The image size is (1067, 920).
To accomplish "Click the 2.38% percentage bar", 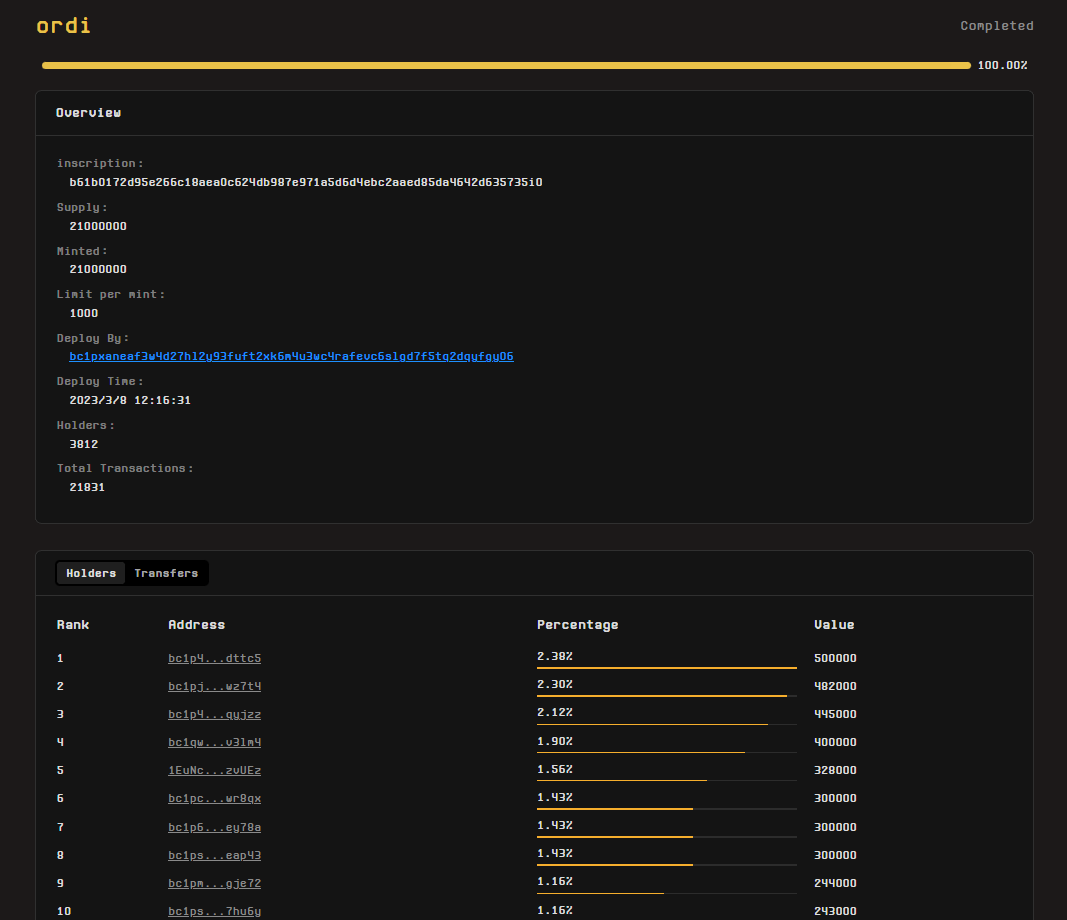I will tap(667, 668).
